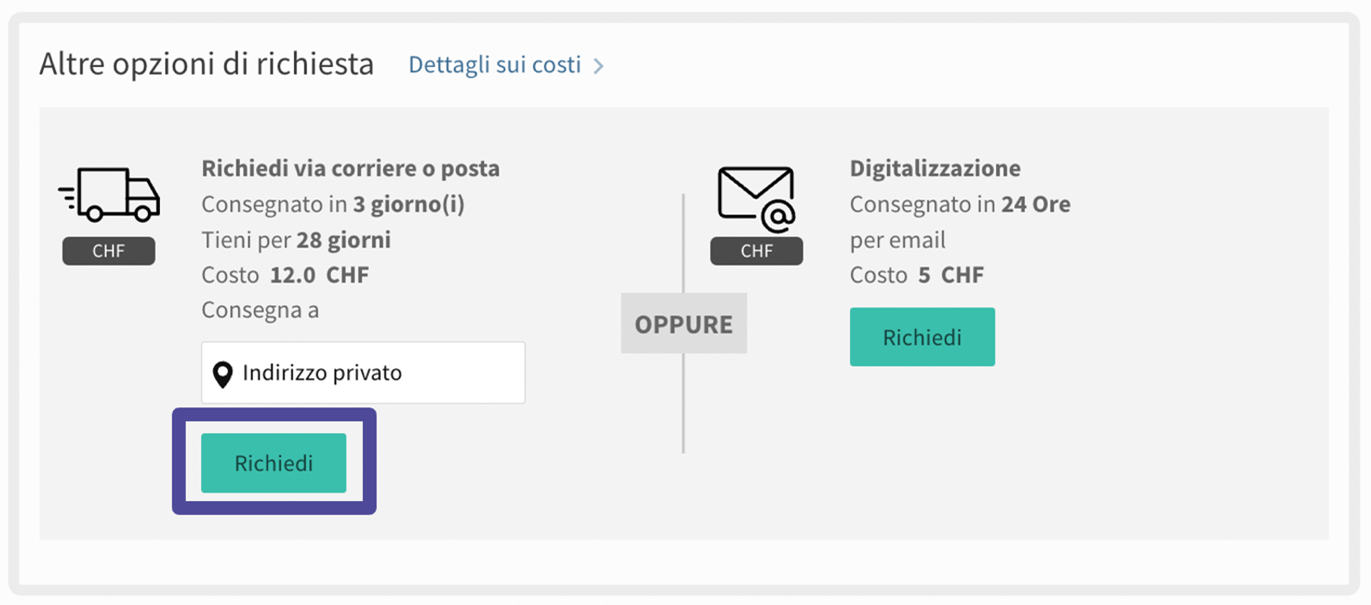Click the Consegna a label
1371x605 pixels.
point(260,310)
